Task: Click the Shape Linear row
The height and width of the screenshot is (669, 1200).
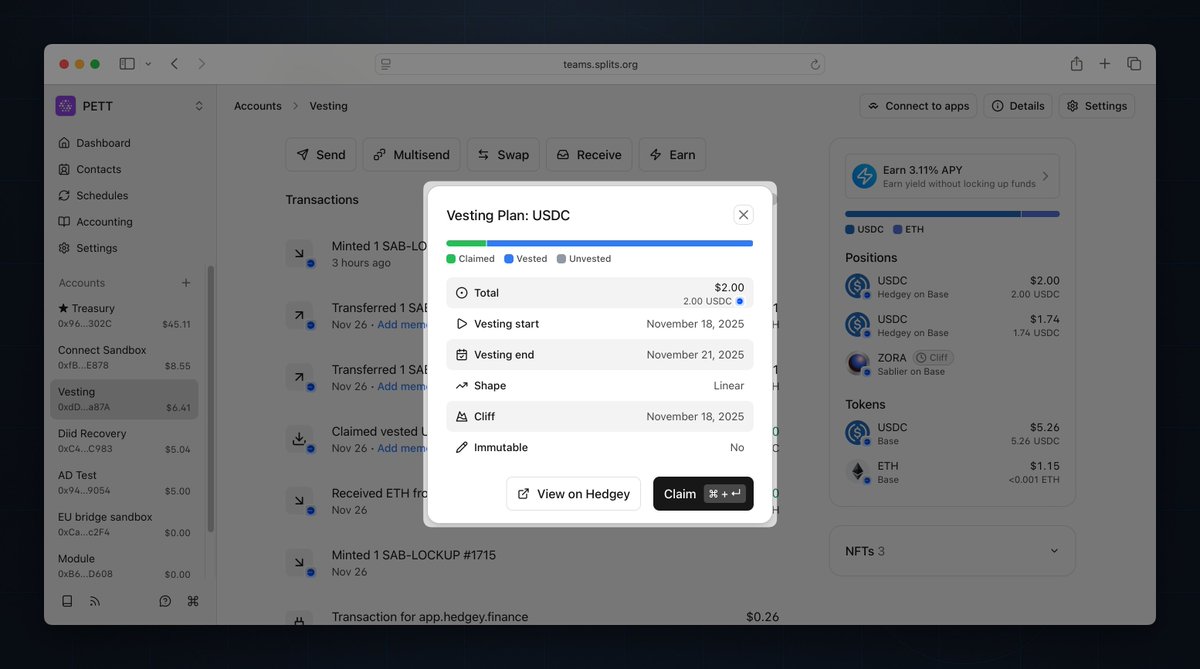Action: tap(600, 386)
